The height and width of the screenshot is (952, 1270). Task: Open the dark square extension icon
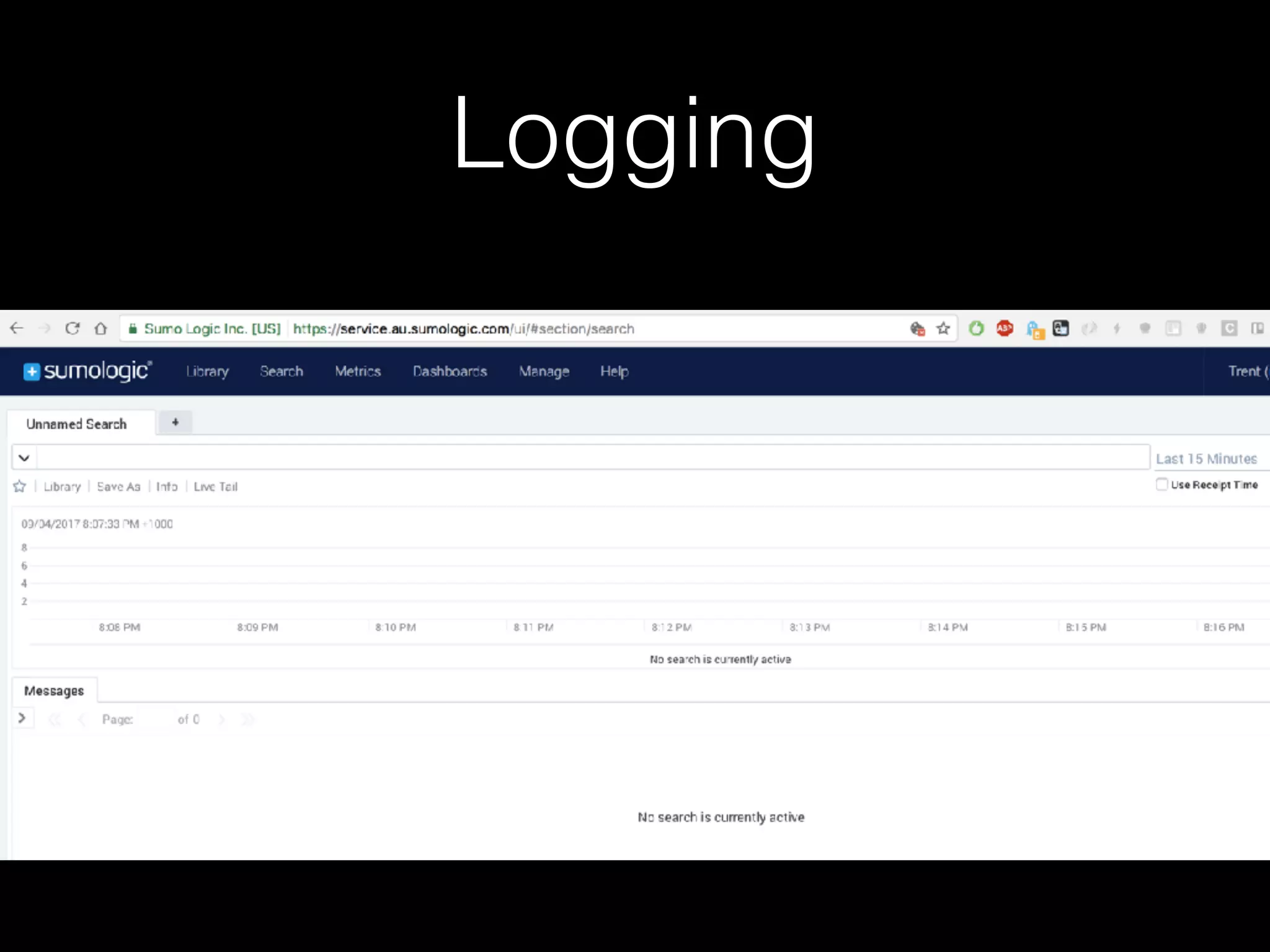[x=1061, y=328]
